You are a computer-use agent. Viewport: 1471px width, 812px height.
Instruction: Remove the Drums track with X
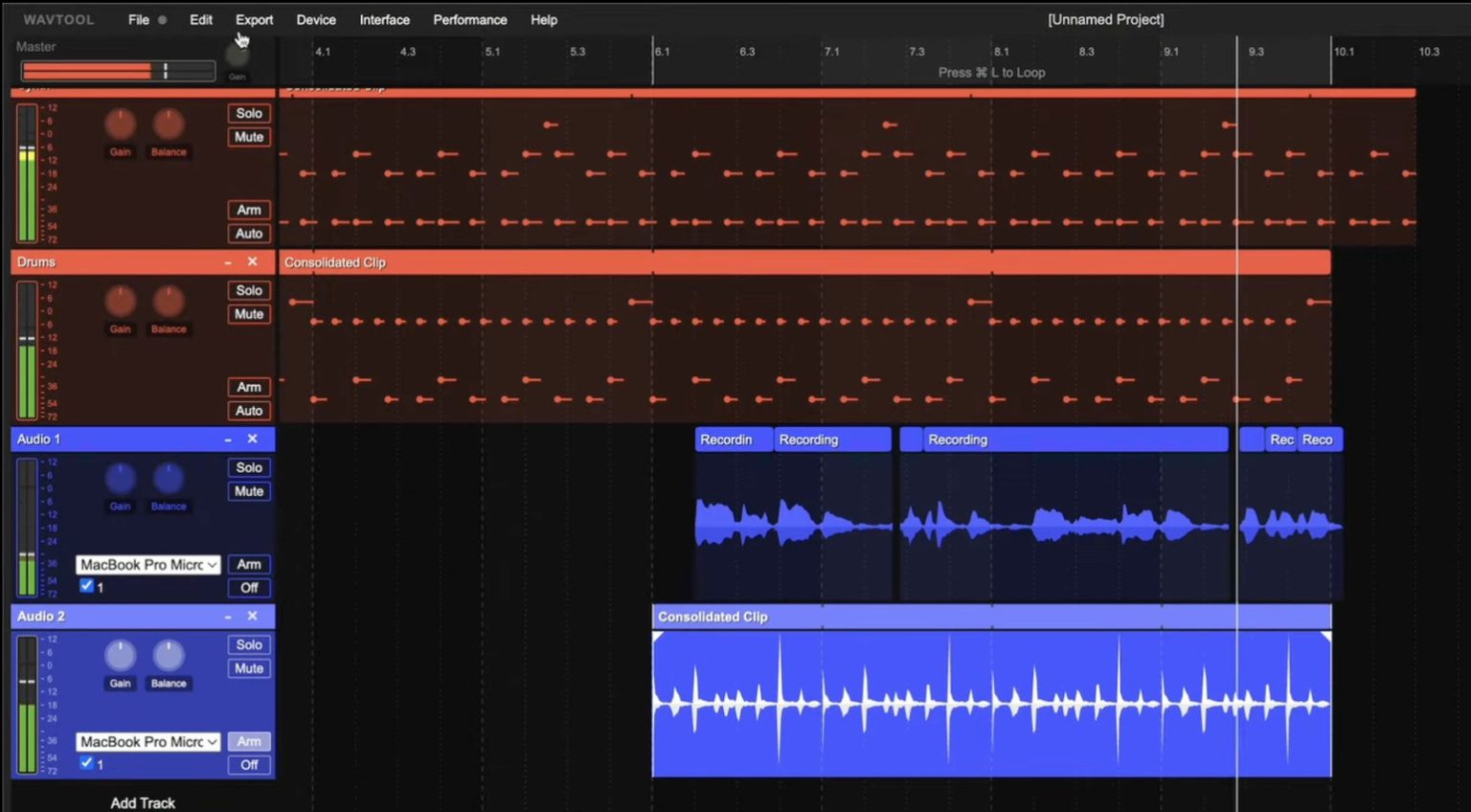253,261
